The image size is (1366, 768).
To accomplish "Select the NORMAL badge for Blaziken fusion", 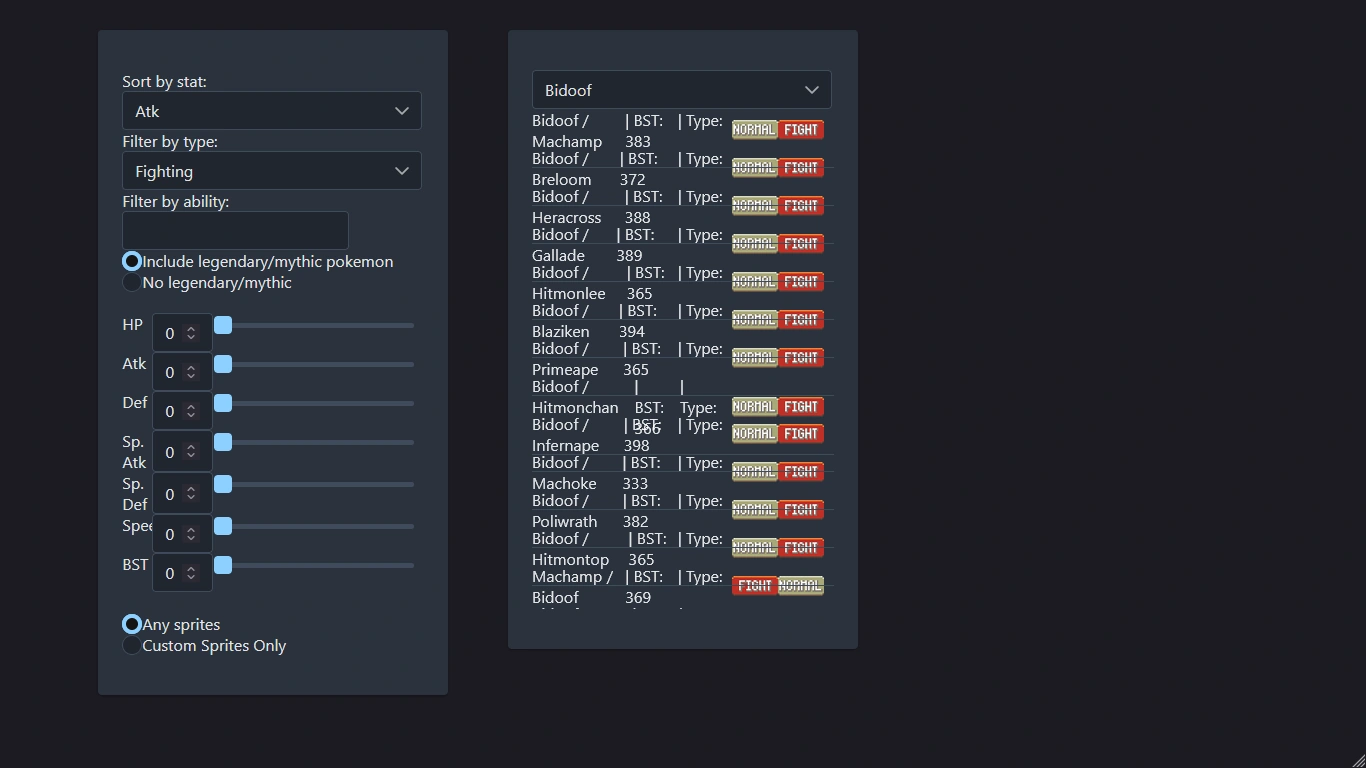I will pyautogui.click(x=755, y=320).
